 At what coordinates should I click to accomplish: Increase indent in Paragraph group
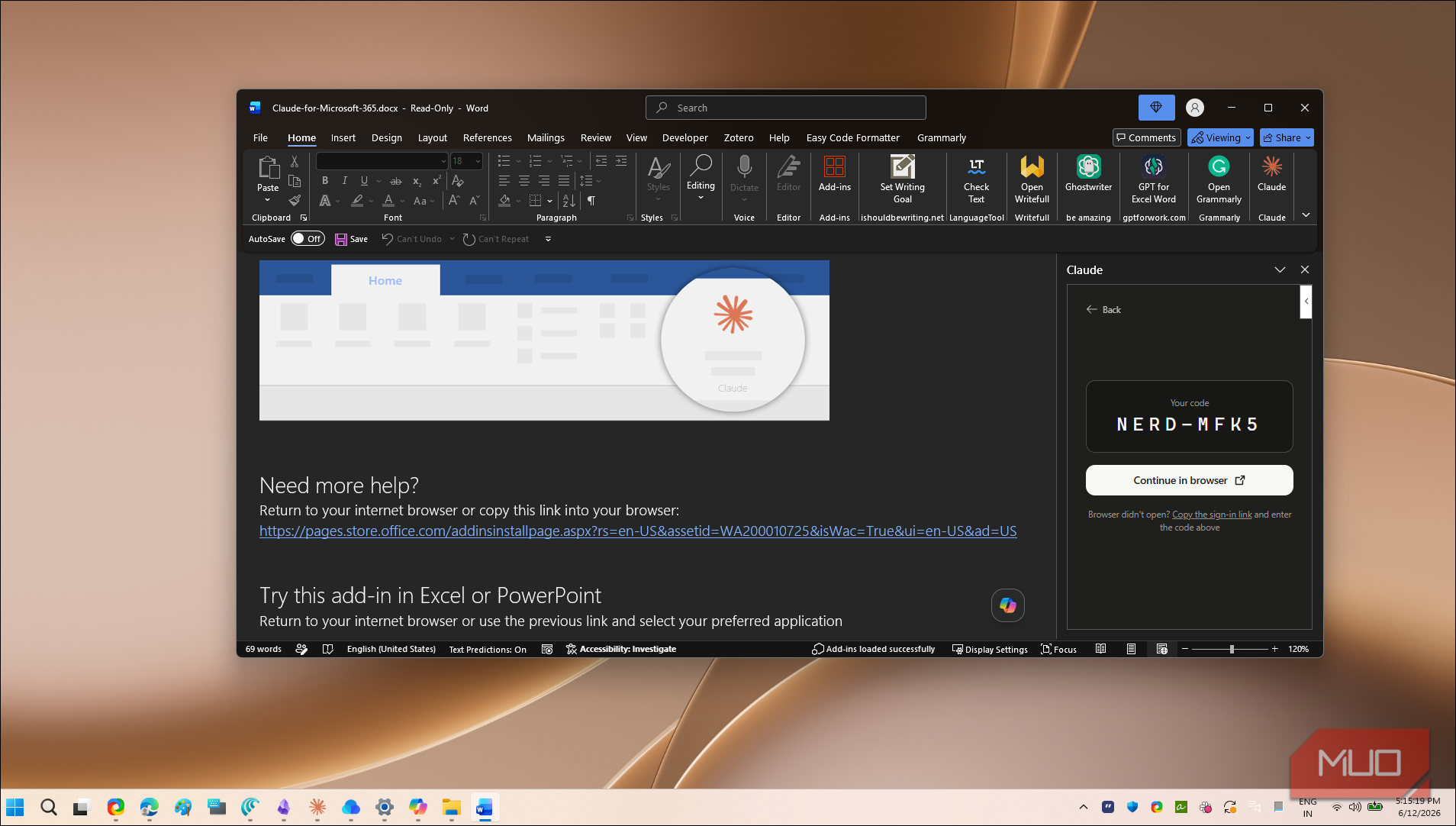click(x=621, y=161)
